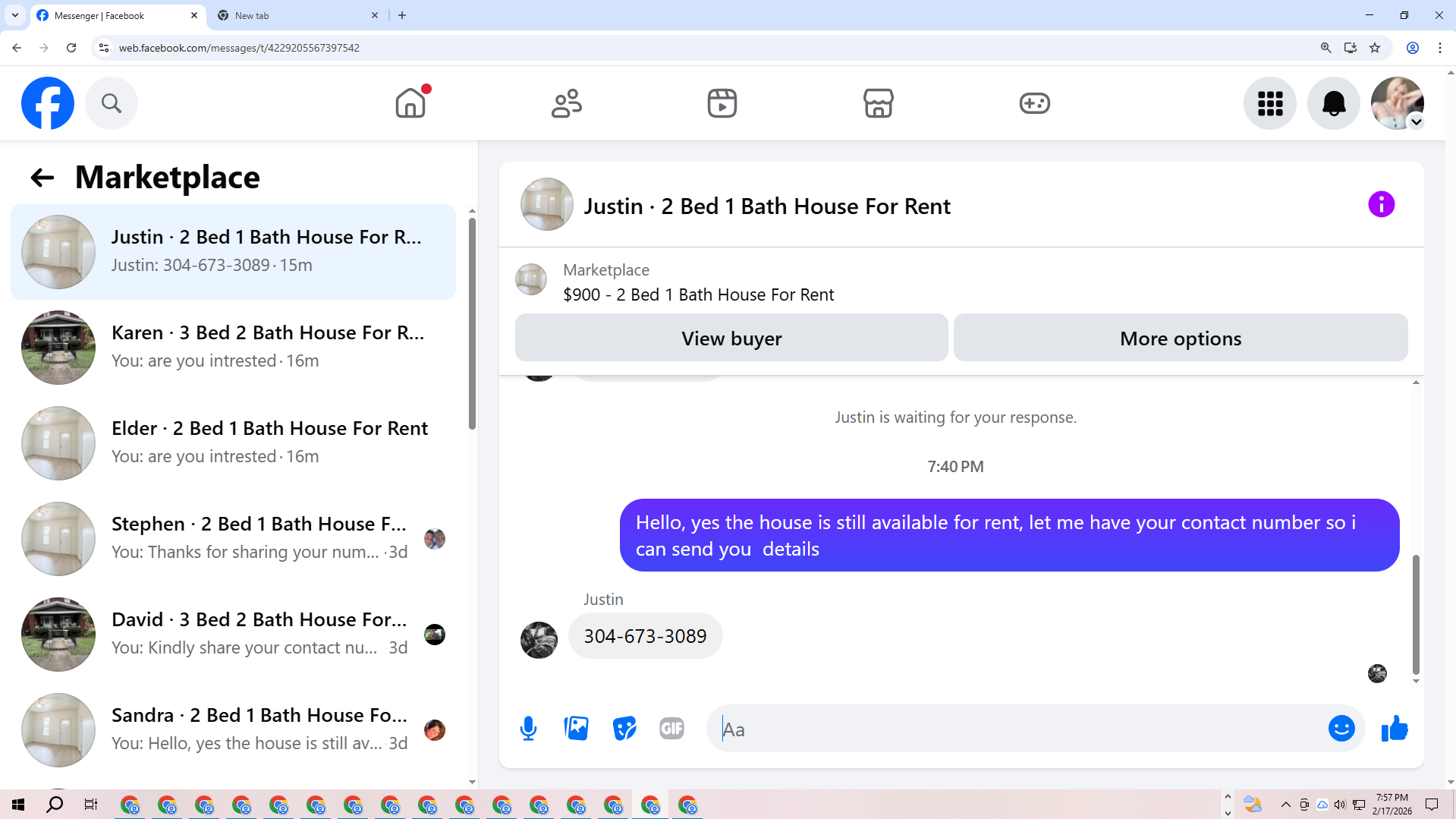Open the Marketplace storefront icon in the top nav
This screenshot has height=819, width=1456.
point(879,103)
